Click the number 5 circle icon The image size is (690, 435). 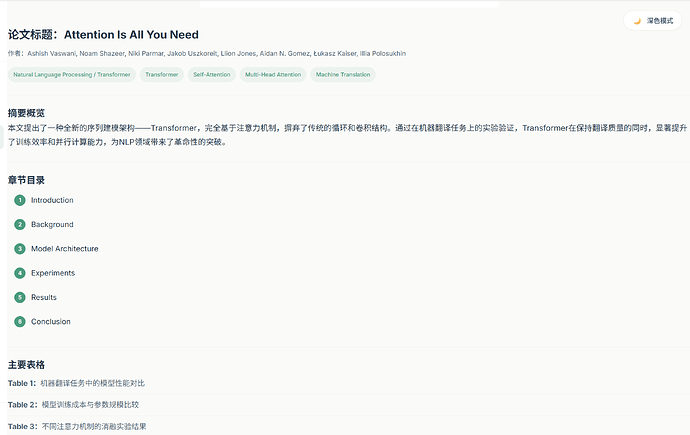tap(20, 297)
